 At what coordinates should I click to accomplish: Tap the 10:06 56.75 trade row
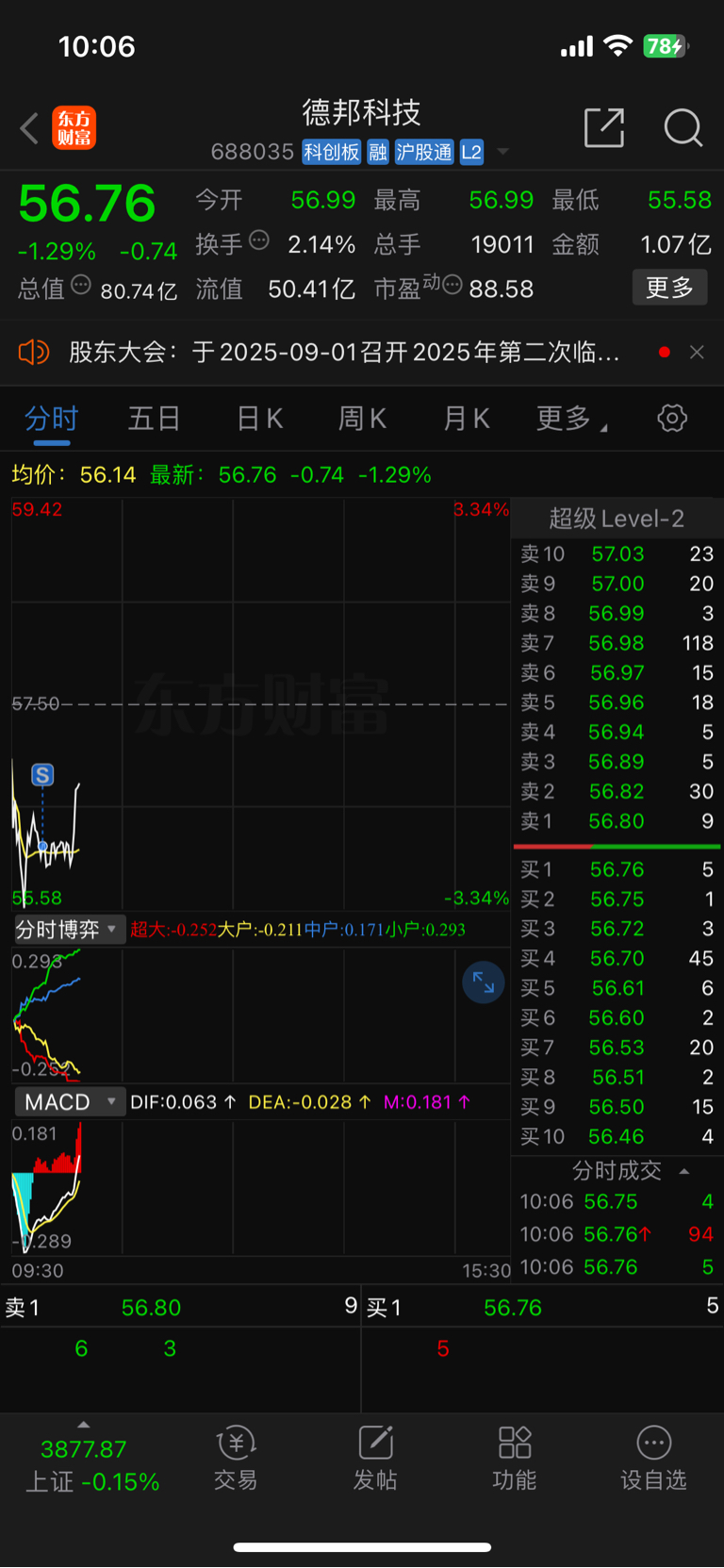point(617,1202)
